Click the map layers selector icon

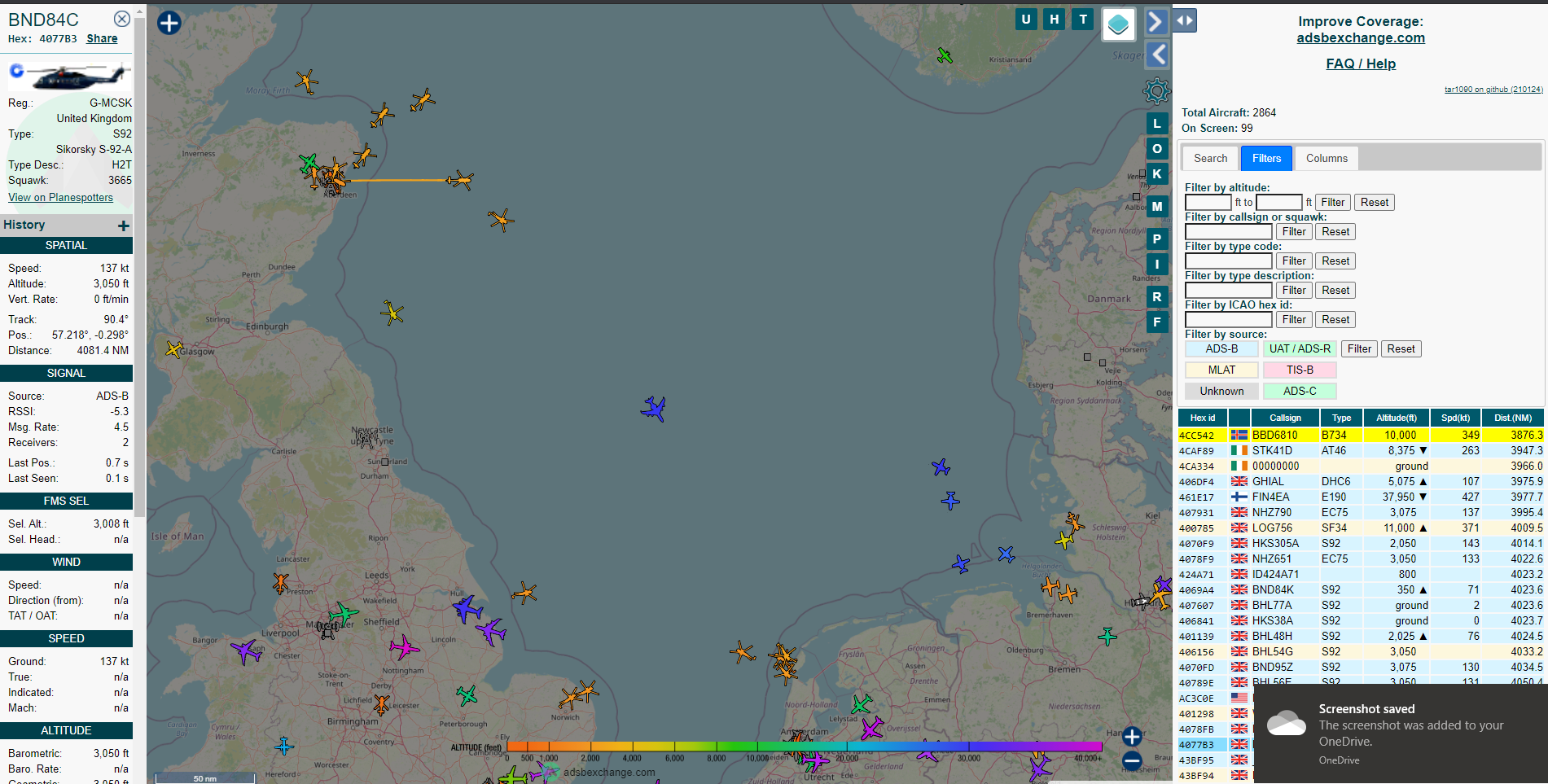pyautogui.click(x=1118, y=24)
